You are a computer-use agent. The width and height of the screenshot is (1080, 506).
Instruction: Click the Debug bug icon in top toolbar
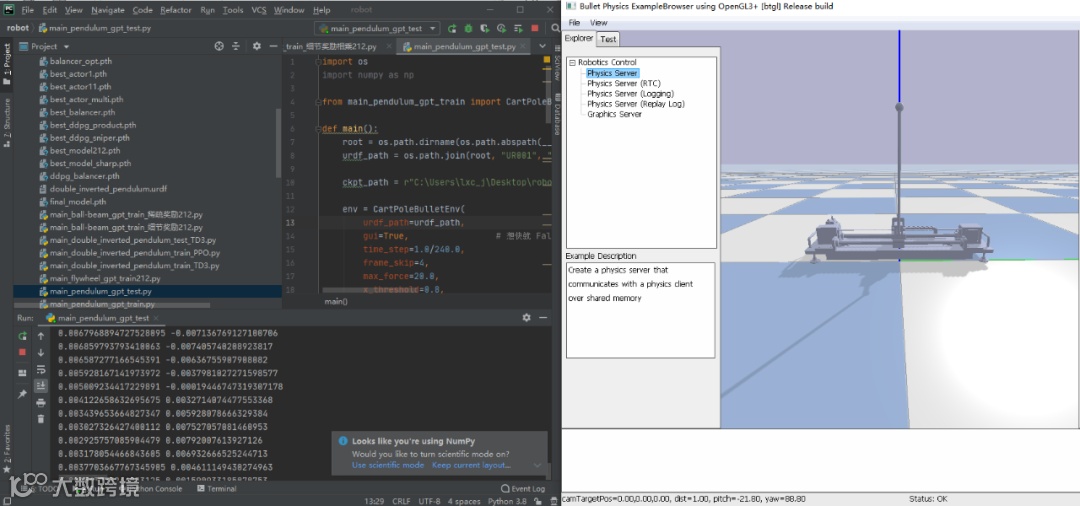pyautogui.click(x=468, y=28)
